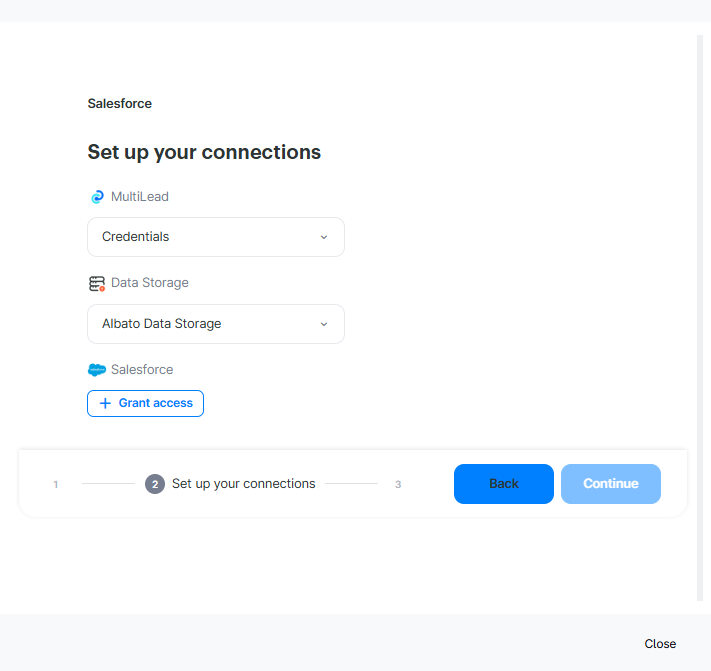Image resolution: width=711 pixels, height=671 pixels.
Task: Click the MultiLead connection label
Action: tap(140, 197)
